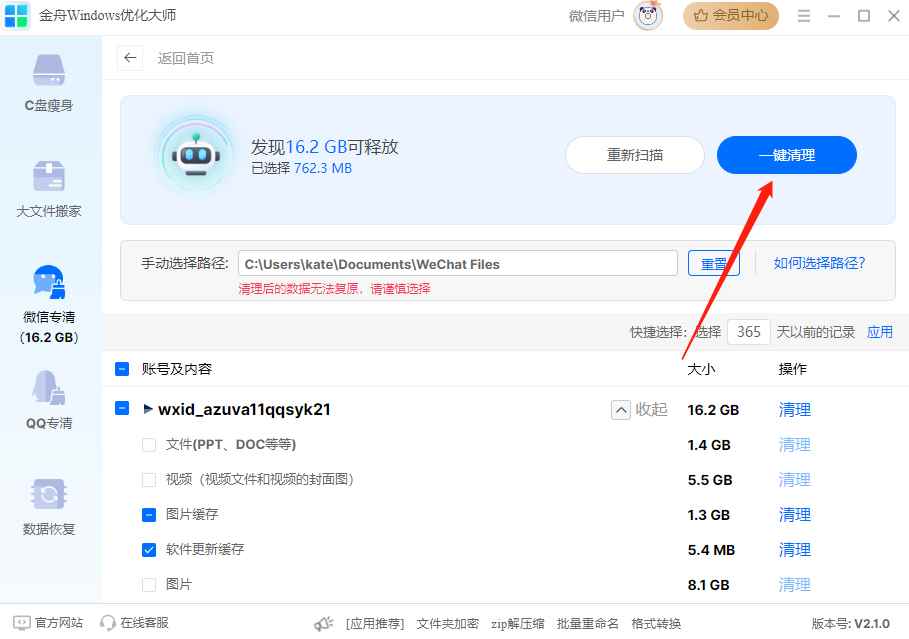
Task: Click the 大小 column header
Action: [x=701, y=369]
